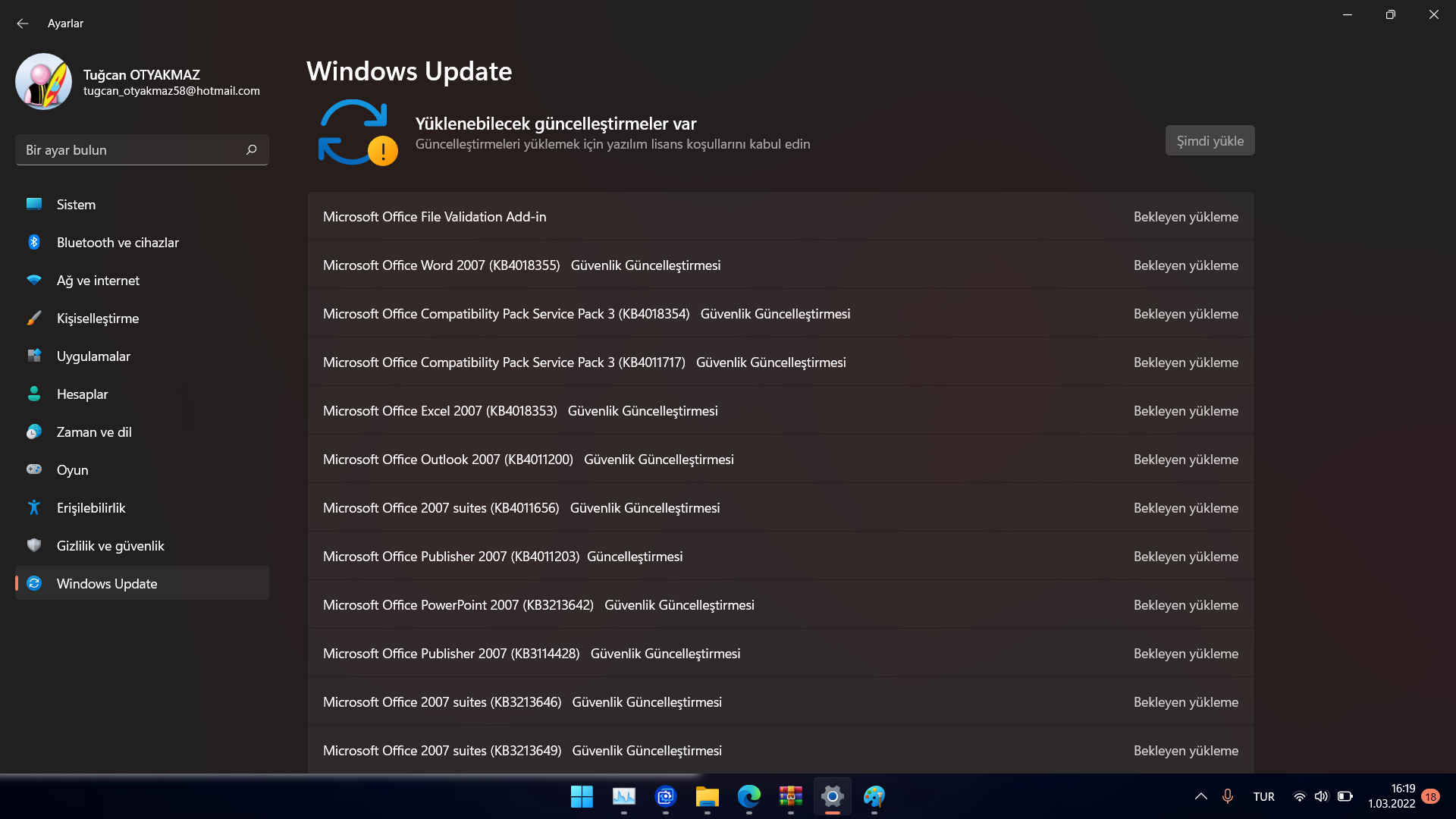
Task: Open Ağ ve internet section
Action: click(x=98, y=281)
